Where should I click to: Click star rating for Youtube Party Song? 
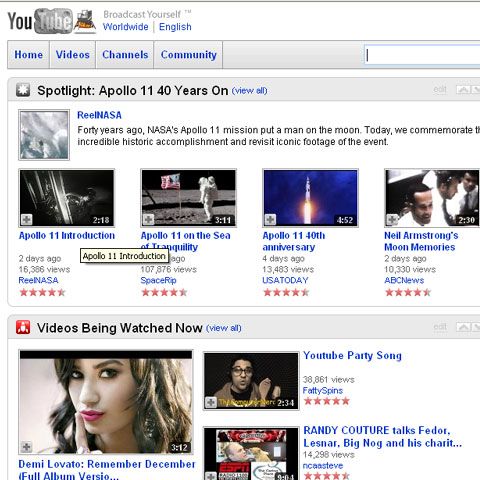click(x=327, y=401)
